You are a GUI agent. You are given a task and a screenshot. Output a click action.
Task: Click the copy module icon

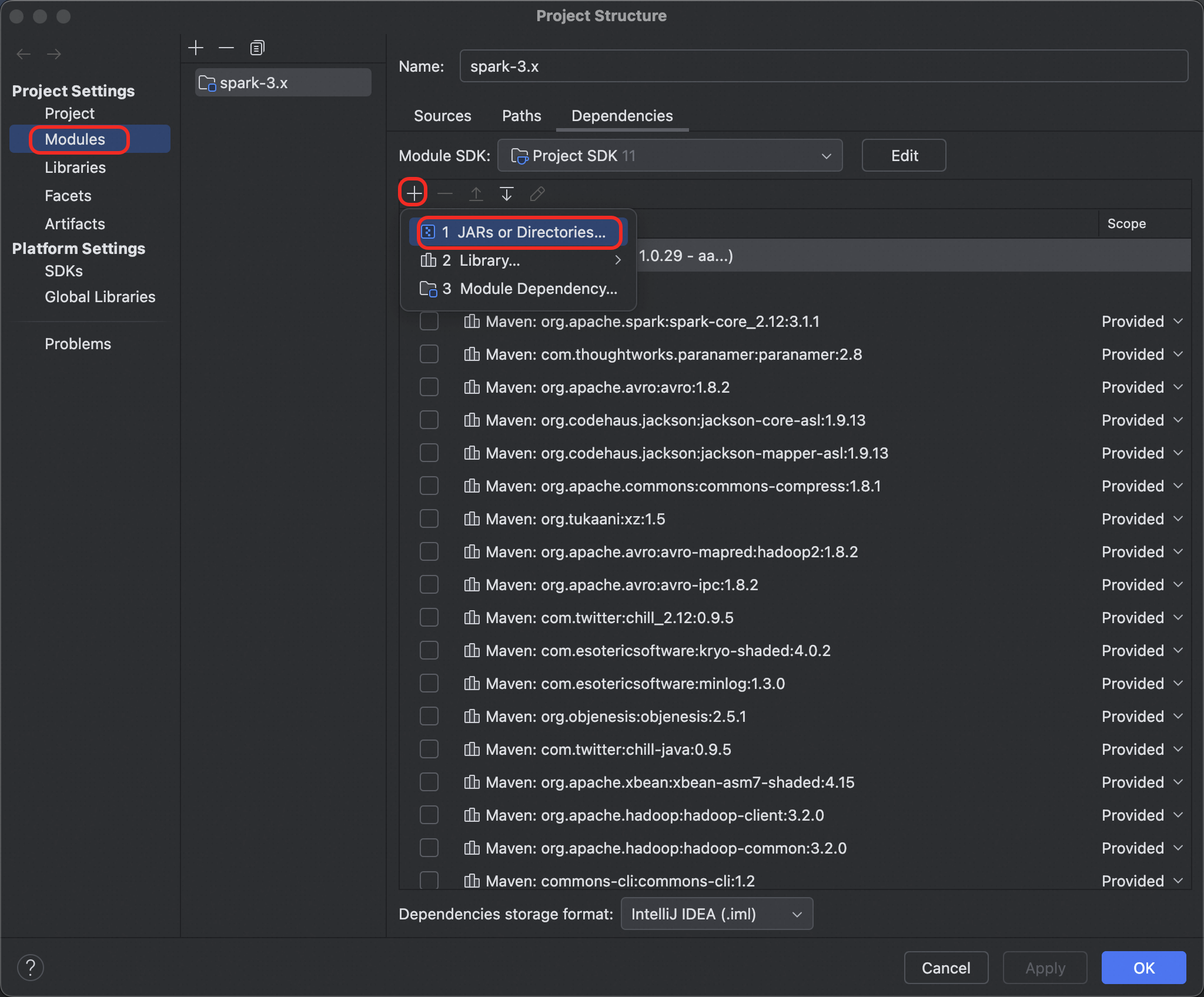point(257,48)
